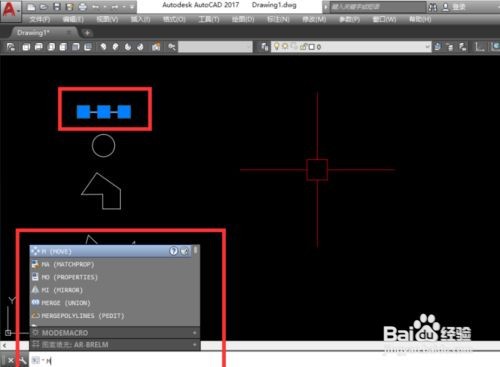Click the Open file icon in quick access toolbar

44,7
